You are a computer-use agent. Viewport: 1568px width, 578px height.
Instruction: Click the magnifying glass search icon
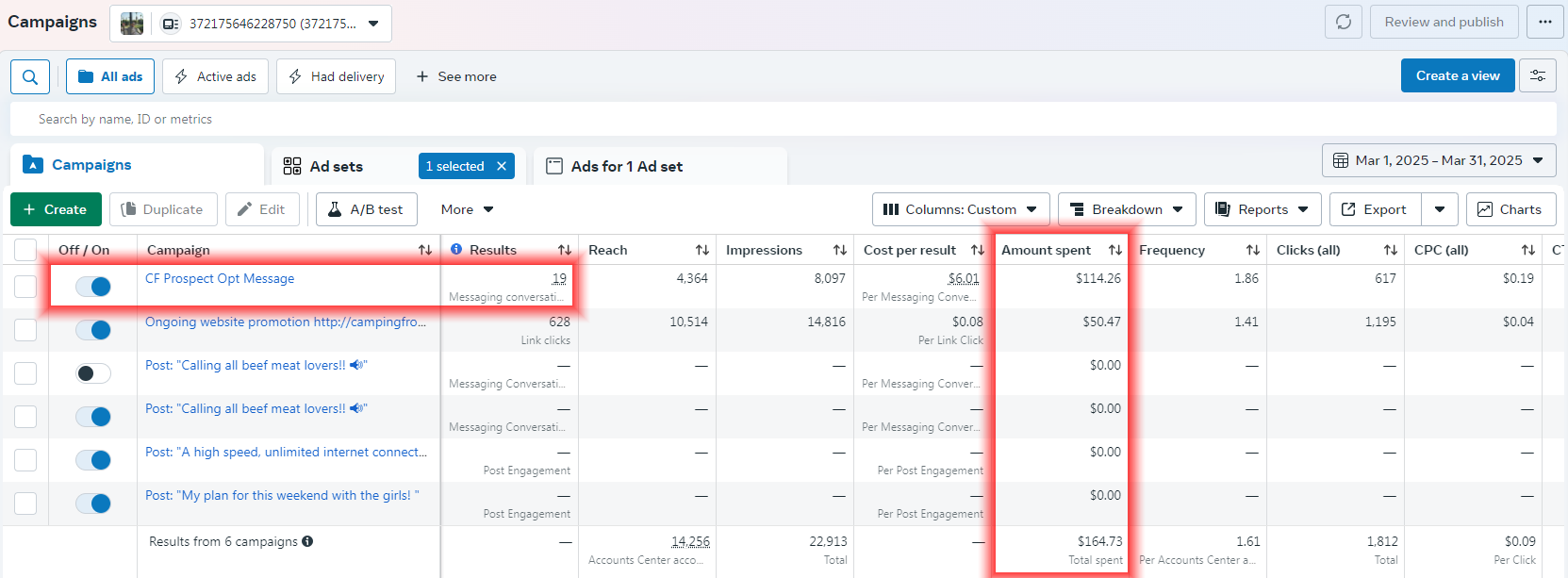tap(30, 76)
